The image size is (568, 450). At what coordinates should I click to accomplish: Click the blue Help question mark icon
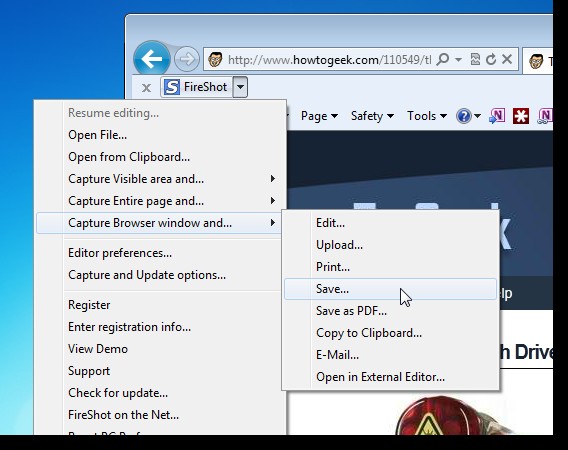point(464,116)
